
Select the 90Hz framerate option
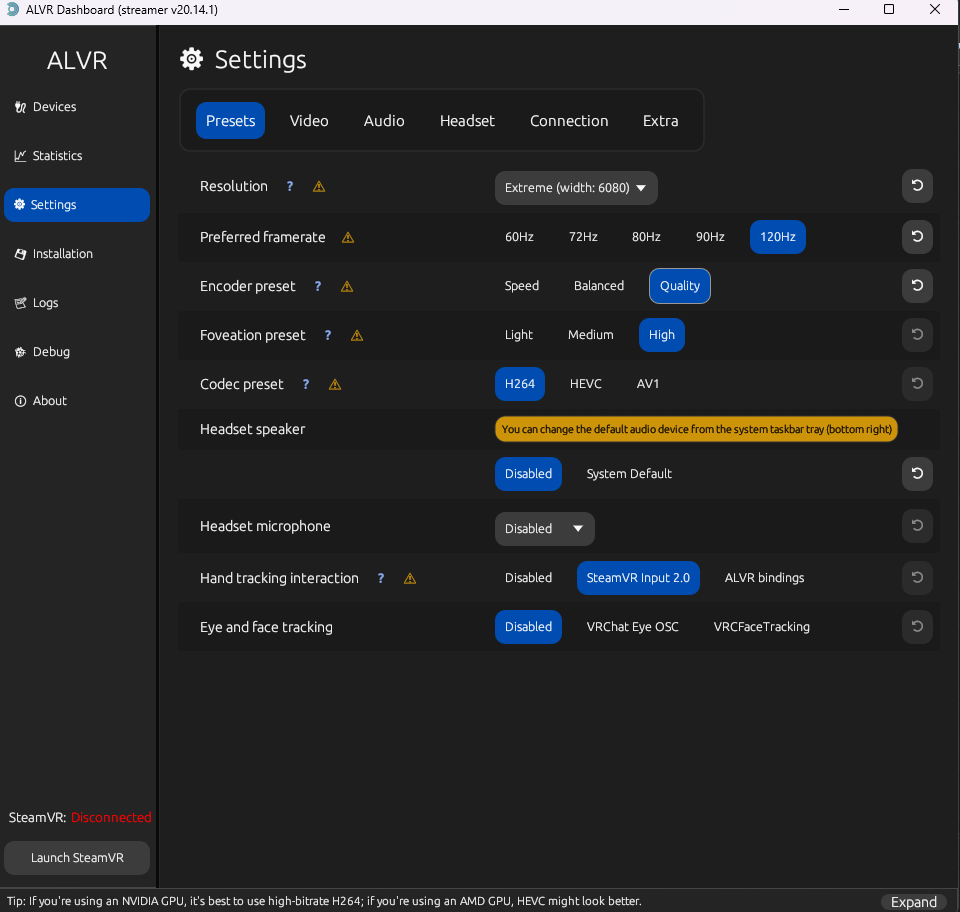pyautogui.click(x=710, y=237)
